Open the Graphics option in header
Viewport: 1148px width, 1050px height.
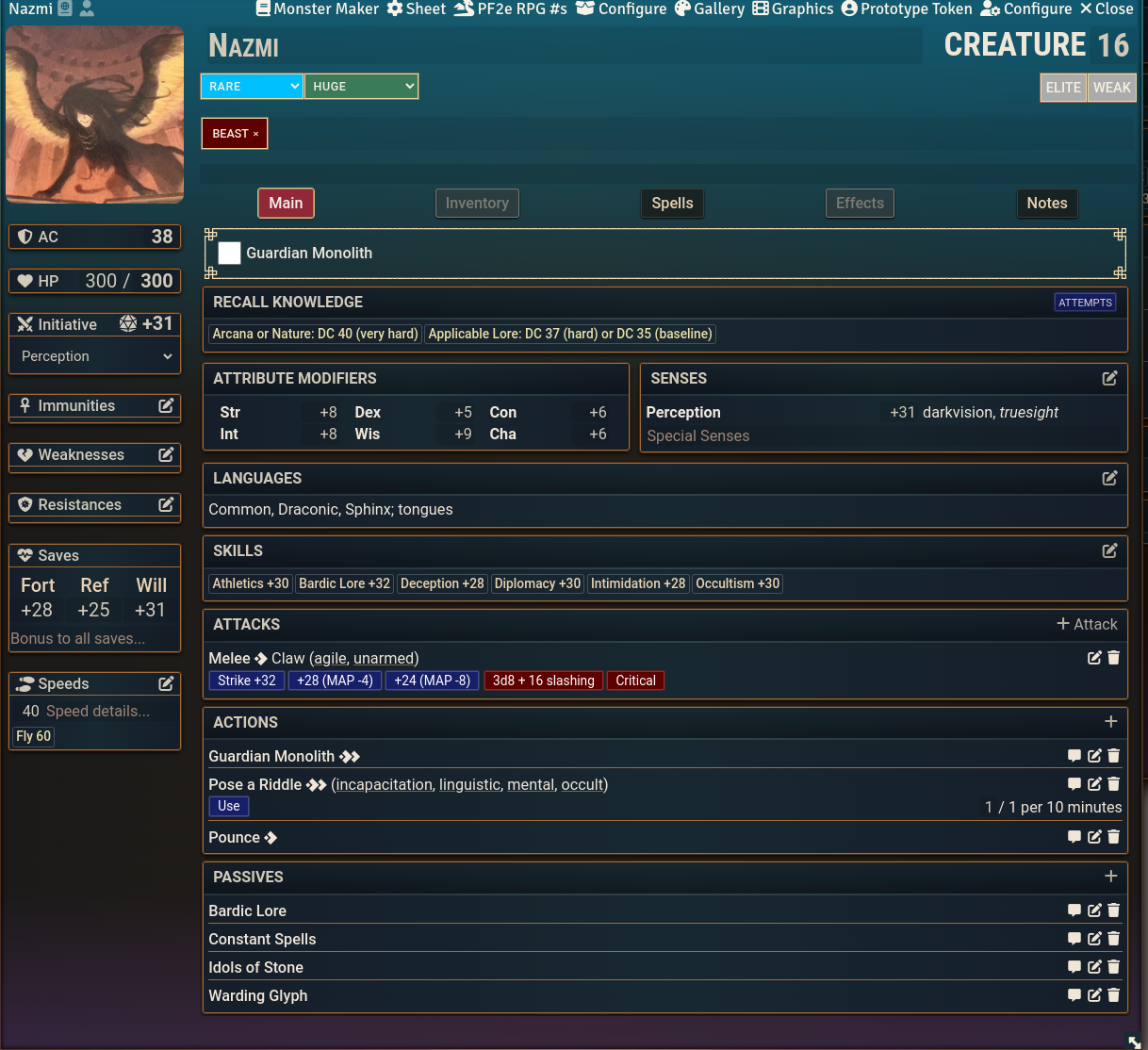[x=793, y=8]
